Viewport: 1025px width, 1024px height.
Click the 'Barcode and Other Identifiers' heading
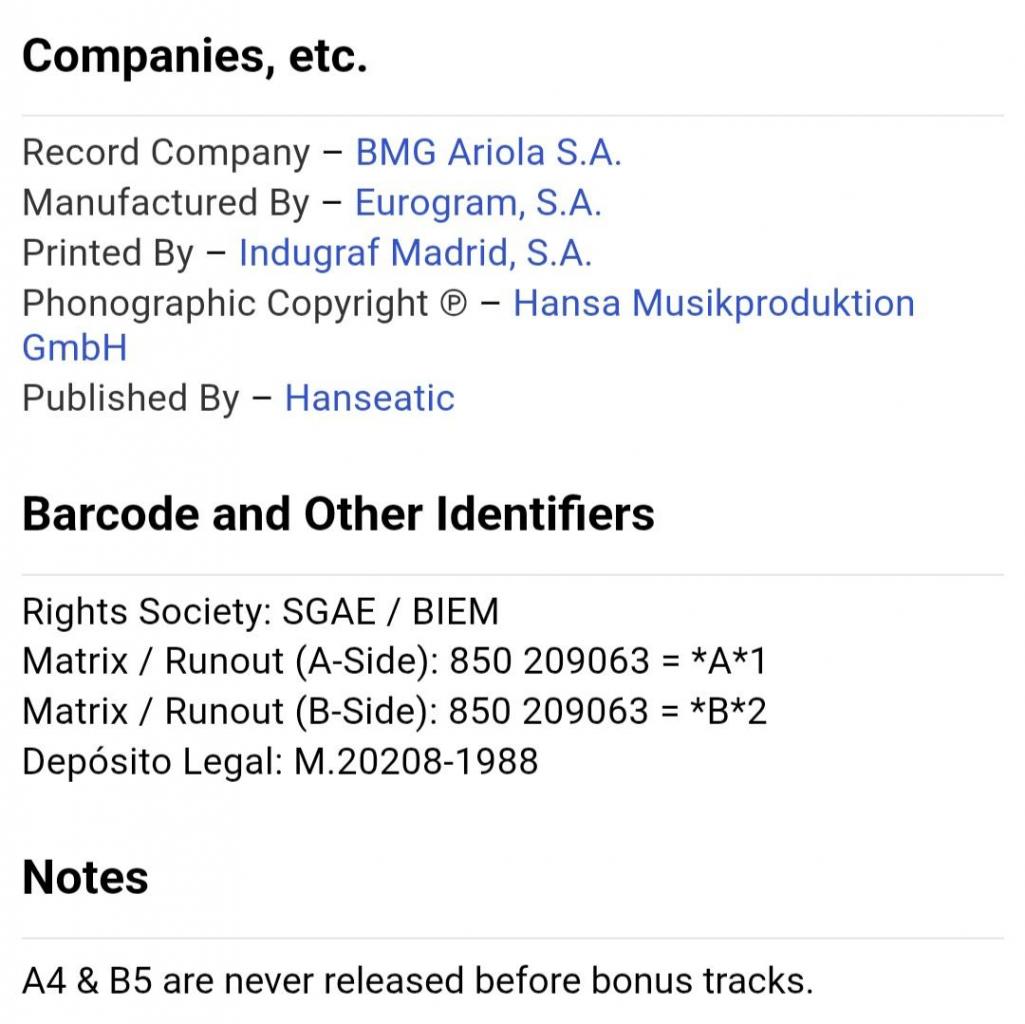pos(338,514)
